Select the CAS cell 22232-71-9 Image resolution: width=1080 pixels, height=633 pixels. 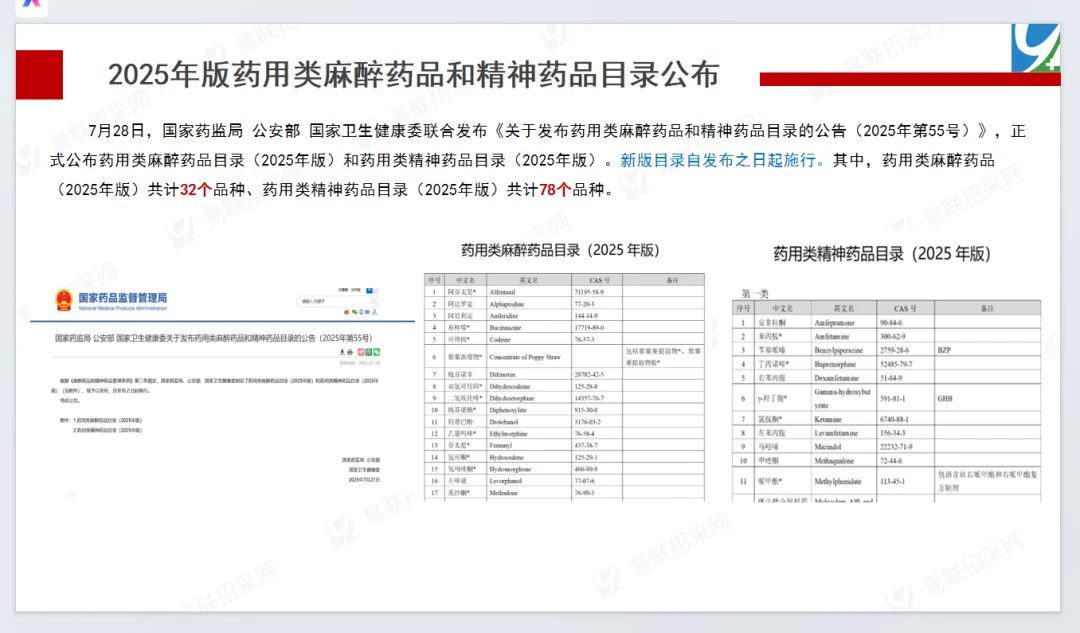click(x=905, y=446)
